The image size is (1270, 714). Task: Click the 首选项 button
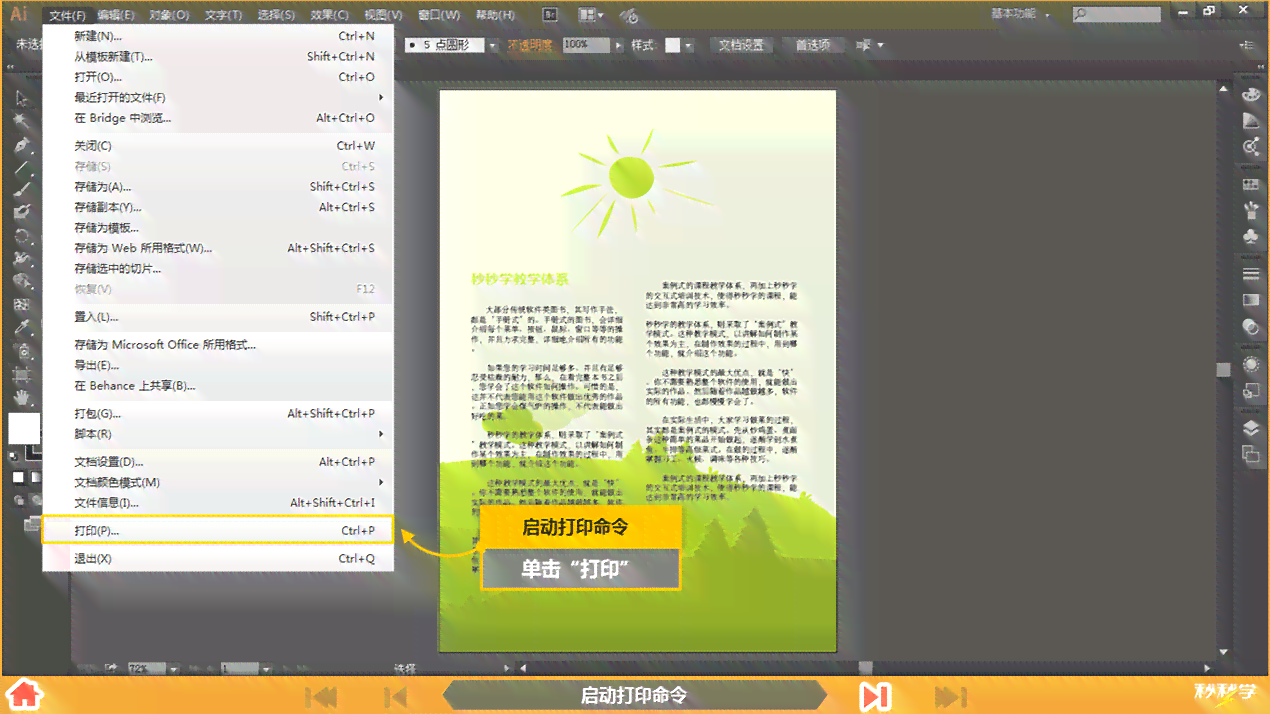pyautogui.click(x=813, y=45)
